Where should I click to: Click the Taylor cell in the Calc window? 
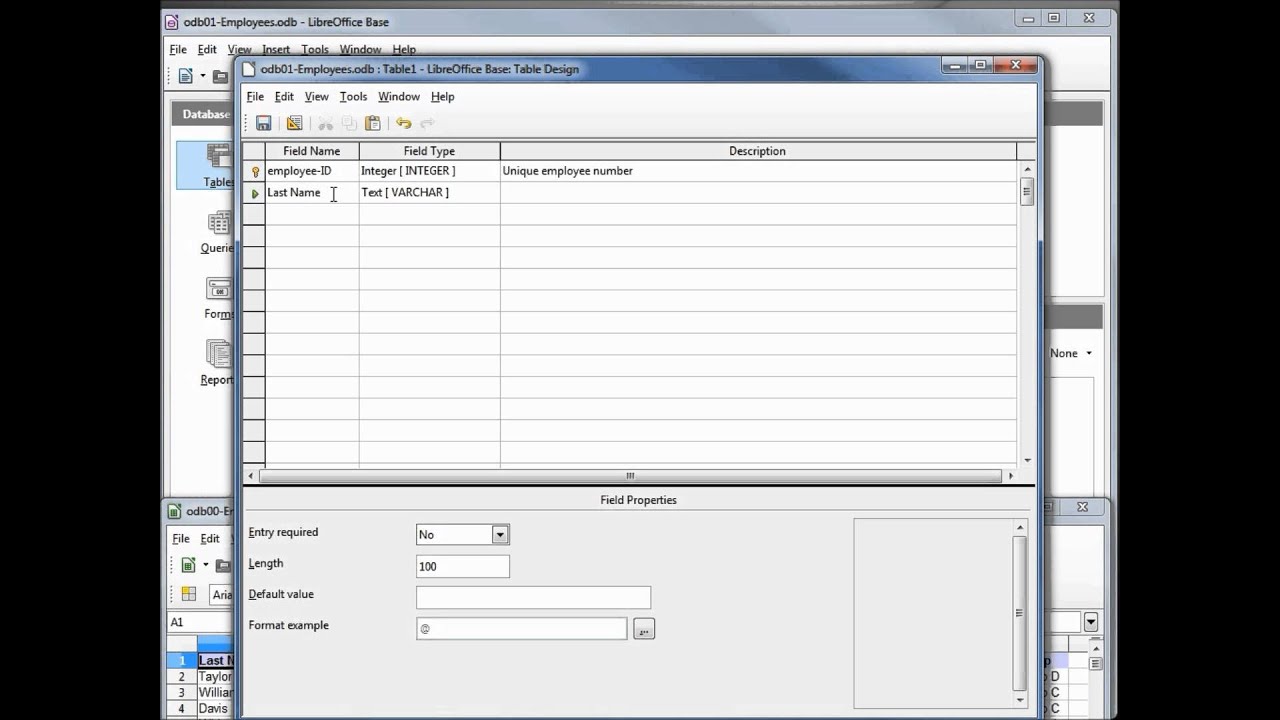point(215,677)
